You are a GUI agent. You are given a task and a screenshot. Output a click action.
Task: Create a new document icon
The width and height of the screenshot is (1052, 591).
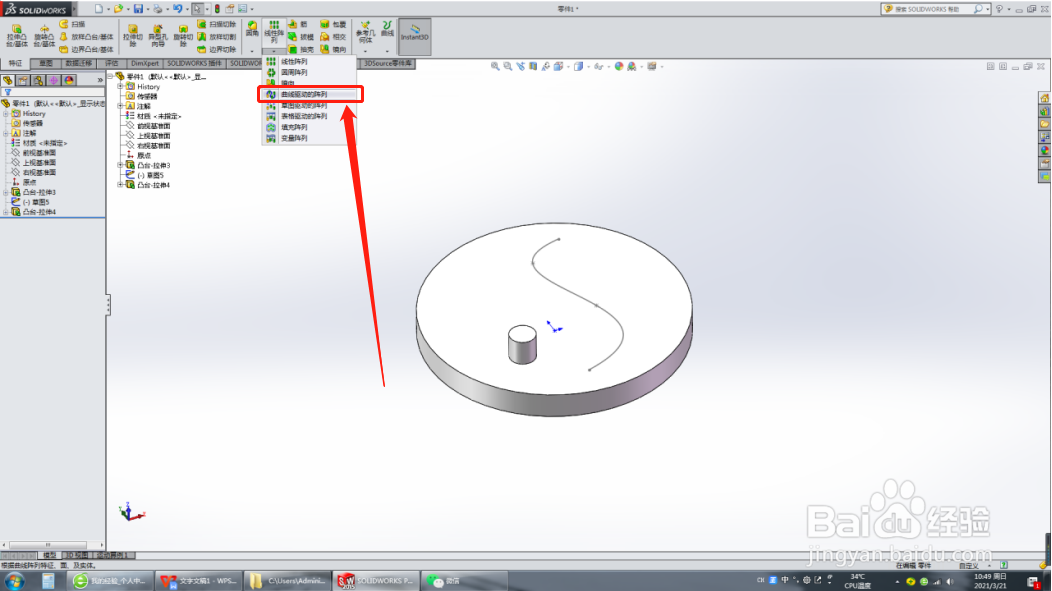(99, 9)
